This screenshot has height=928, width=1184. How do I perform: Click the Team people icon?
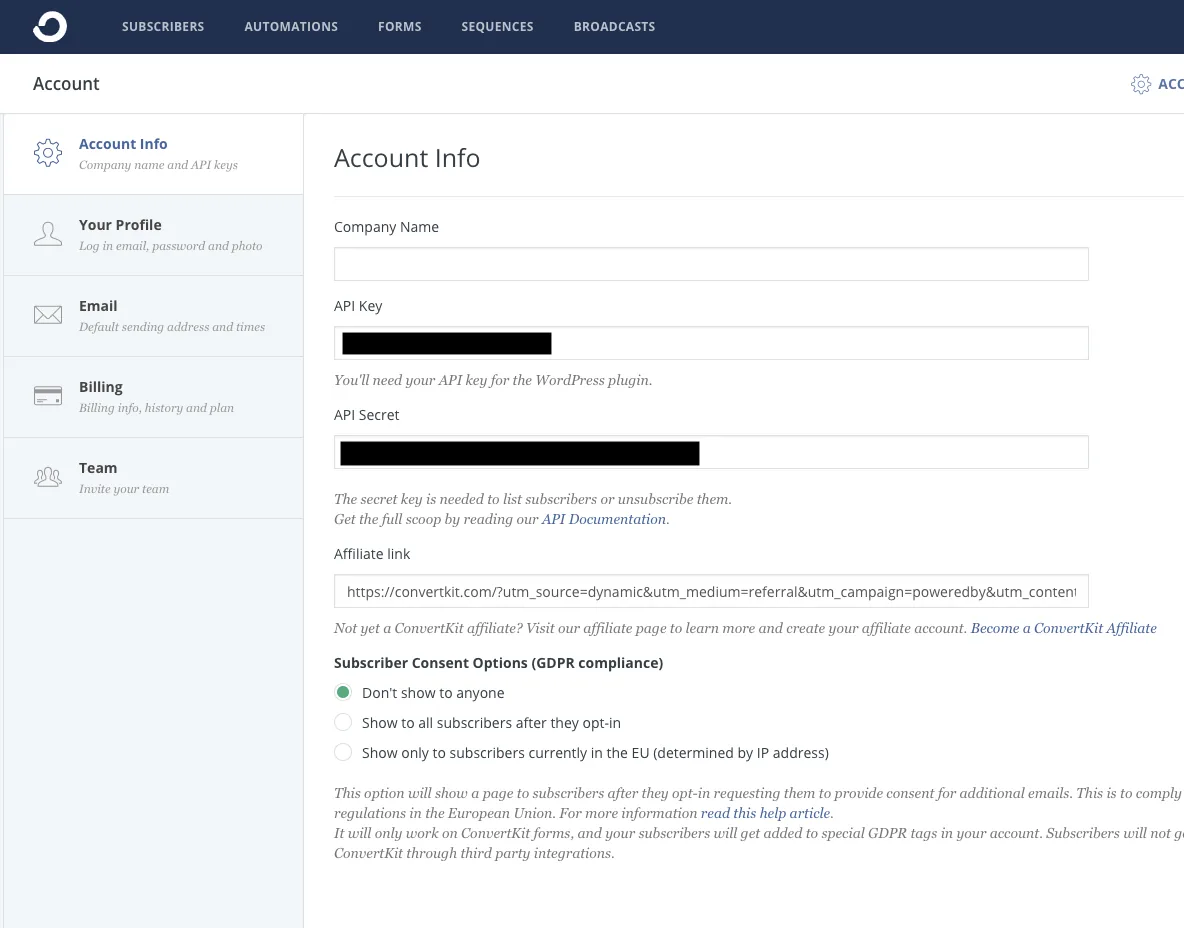click(x=48, y=477)
